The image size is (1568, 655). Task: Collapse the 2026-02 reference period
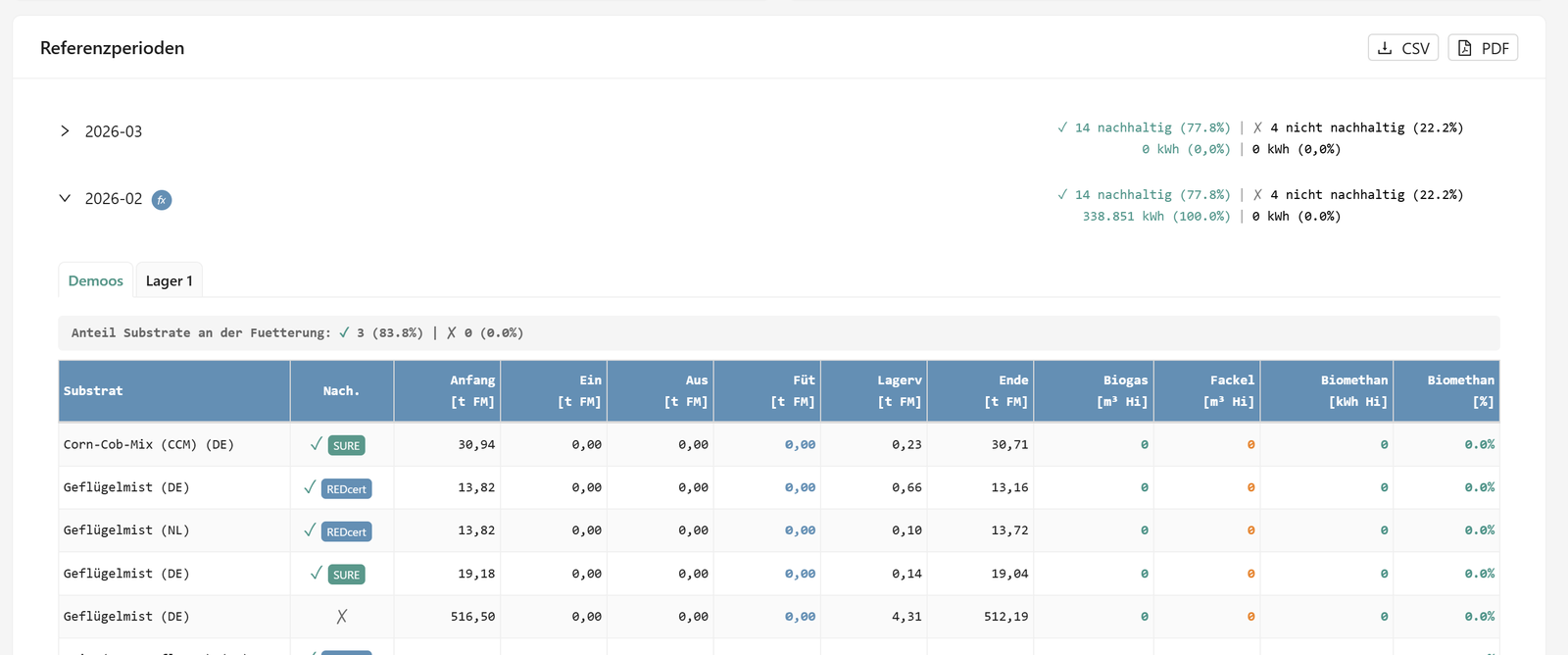(x=65, y=198)
